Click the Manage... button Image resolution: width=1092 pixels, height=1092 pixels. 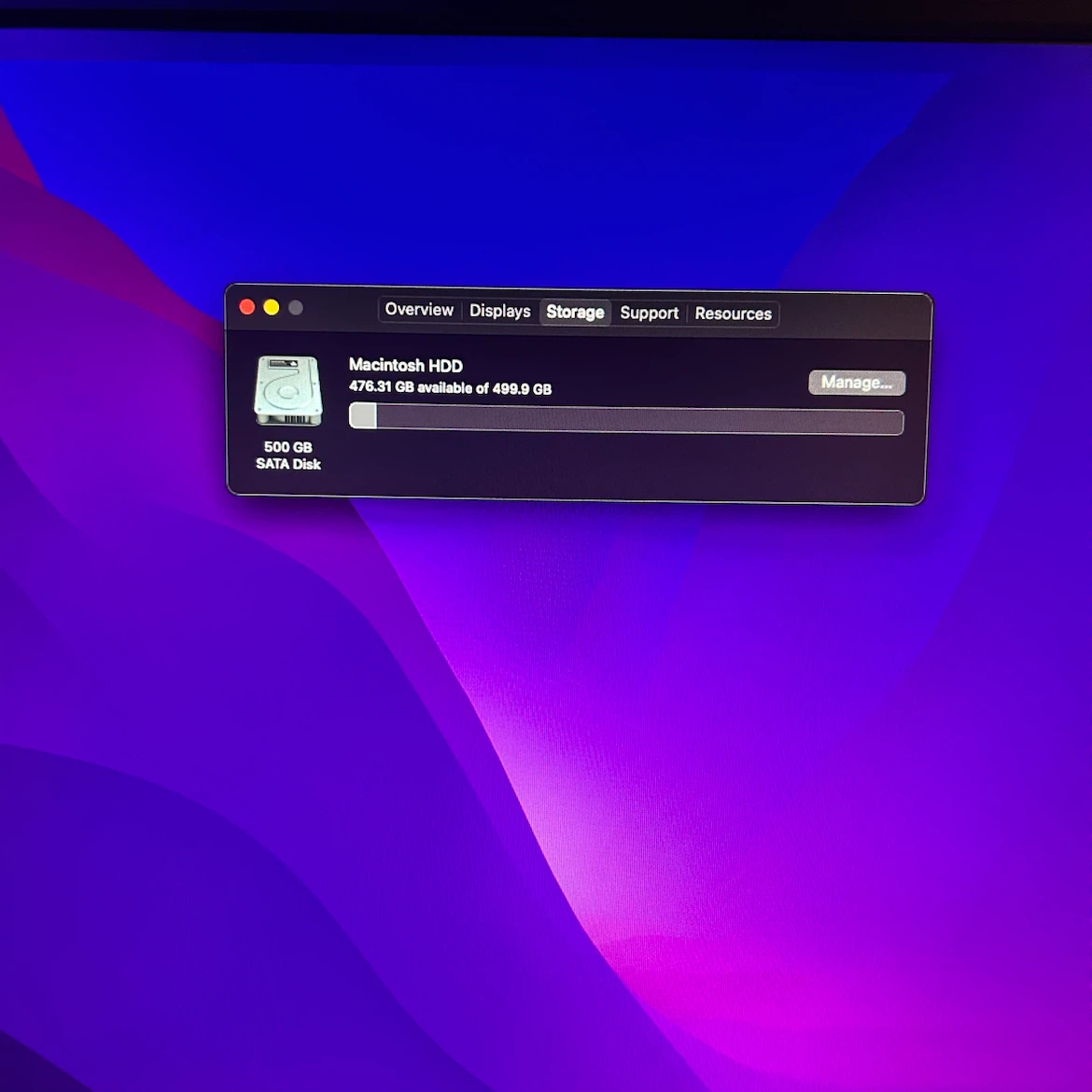pos(857,383)
